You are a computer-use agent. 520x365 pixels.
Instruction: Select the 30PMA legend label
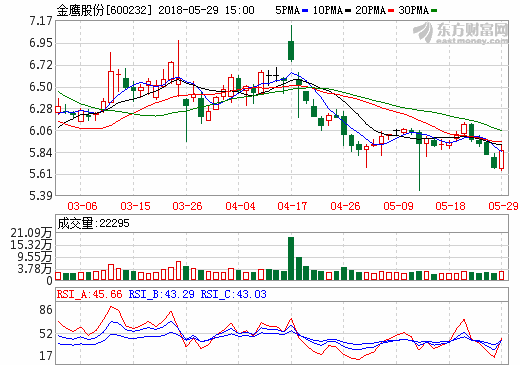(414, 10)
